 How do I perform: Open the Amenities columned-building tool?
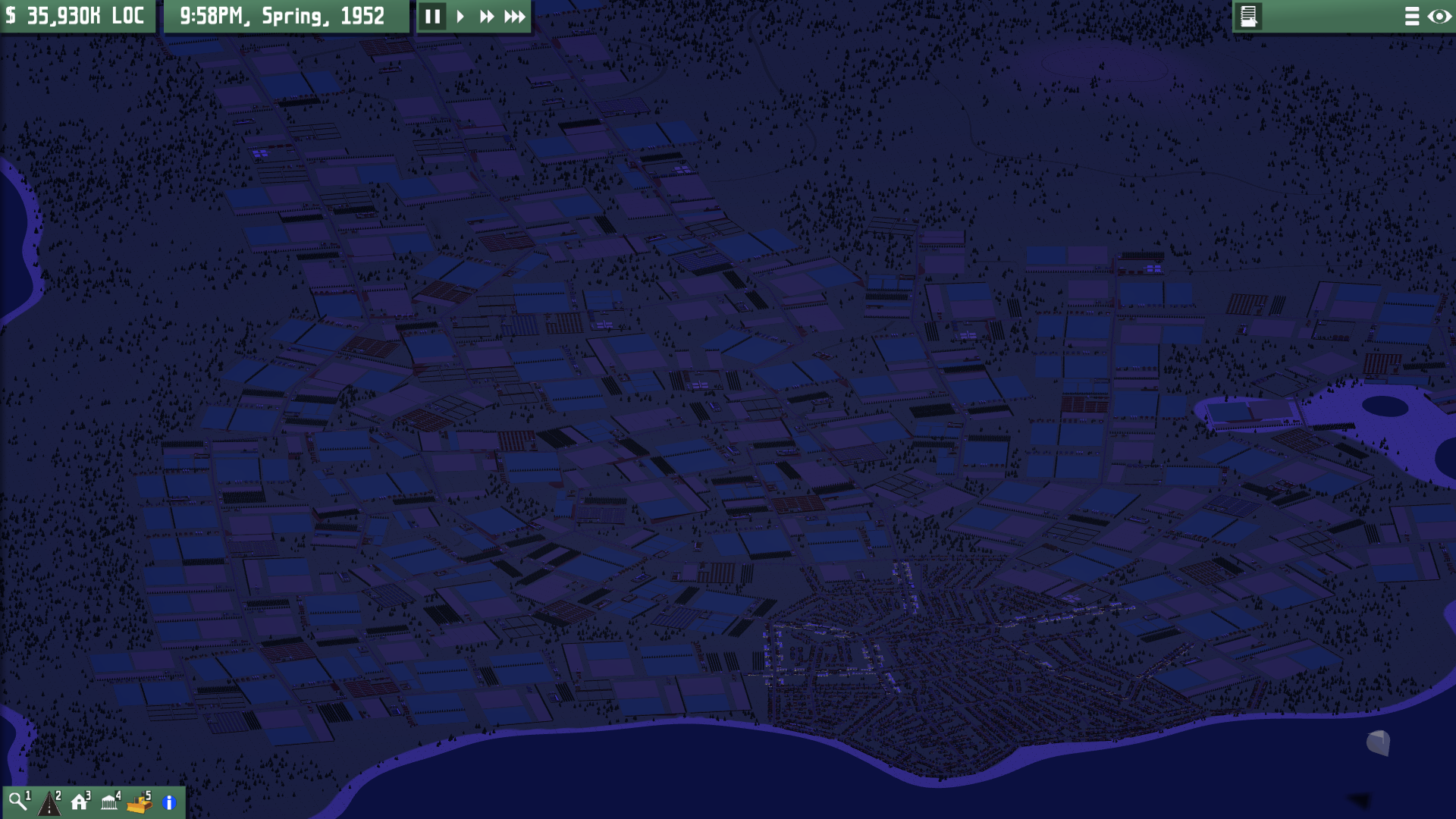click(110, 802)
